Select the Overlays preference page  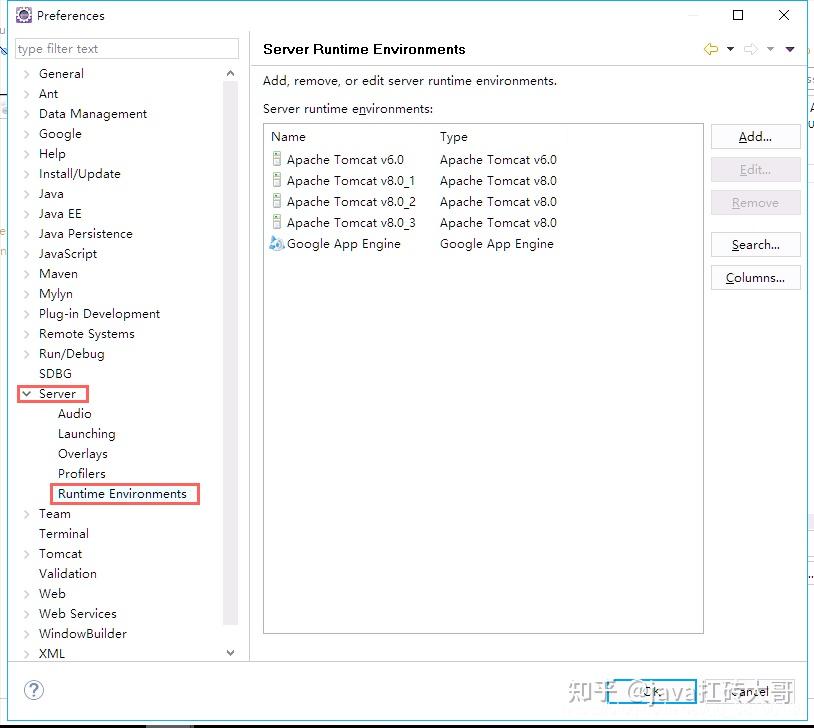pos(83,454)
